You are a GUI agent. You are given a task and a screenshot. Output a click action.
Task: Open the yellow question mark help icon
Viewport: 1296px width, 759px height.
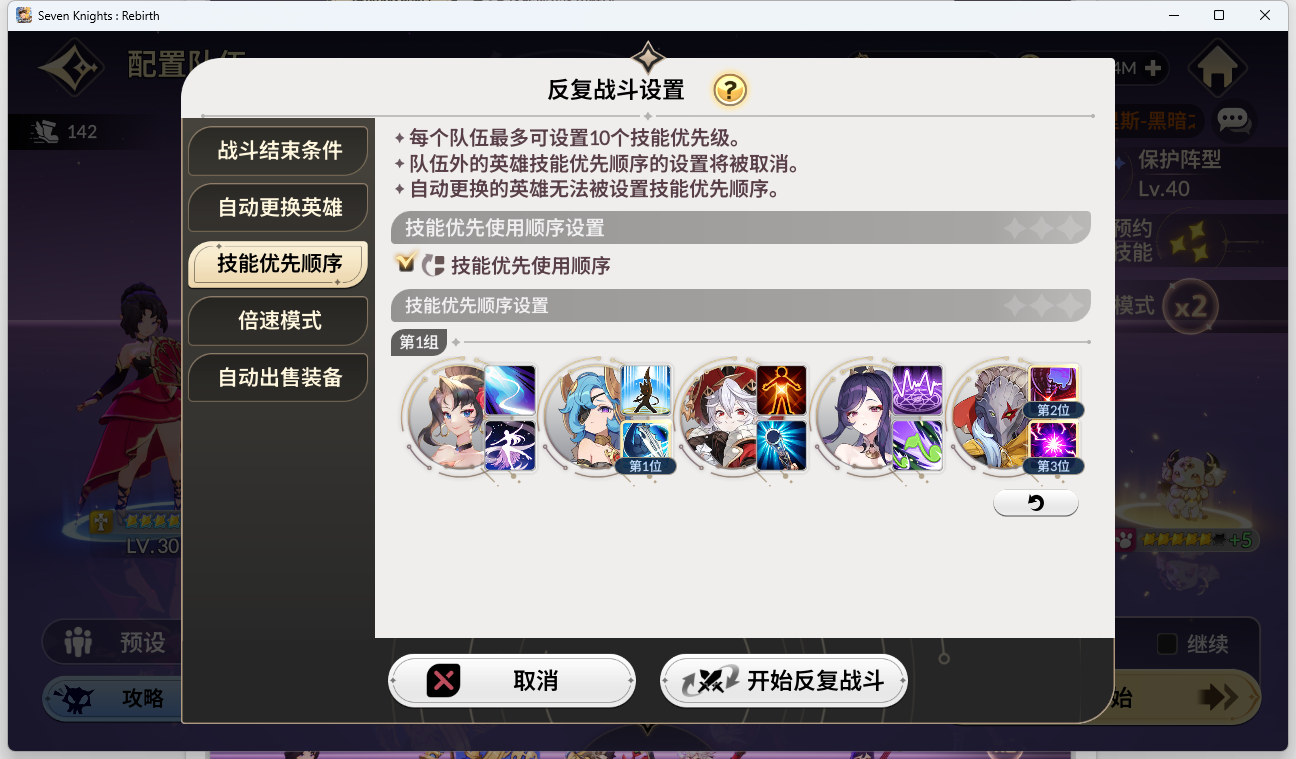click(x=730, y=90)
